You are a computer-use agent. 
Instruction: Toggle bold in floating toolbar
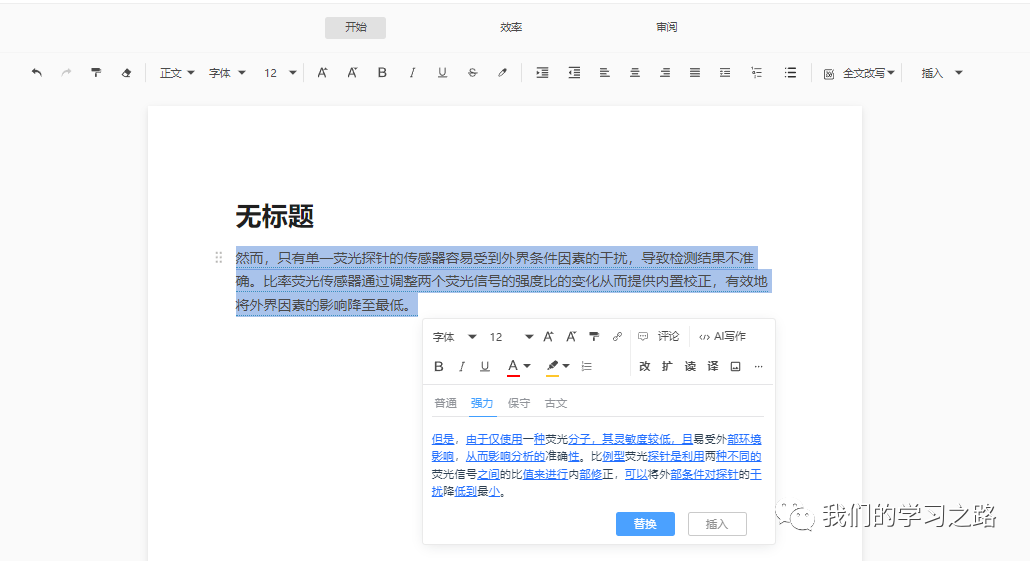pyautogui.click(x=439, y=367)
